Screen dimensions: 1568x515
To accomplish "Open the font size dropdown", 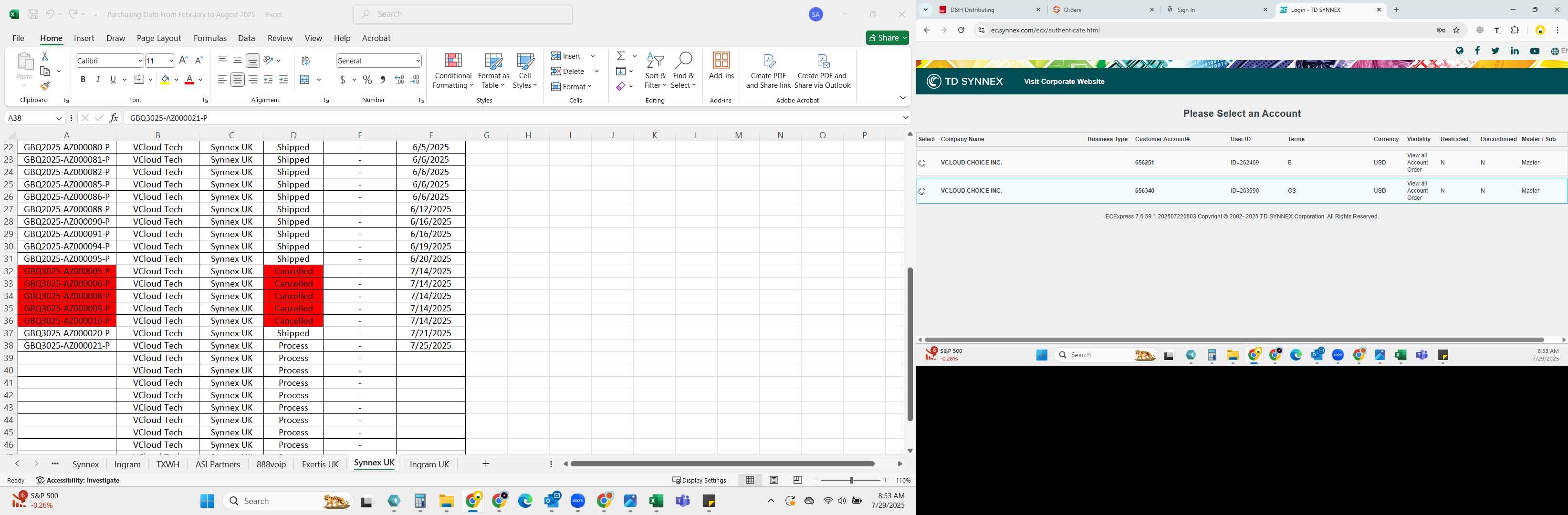I will coord(171,61).
